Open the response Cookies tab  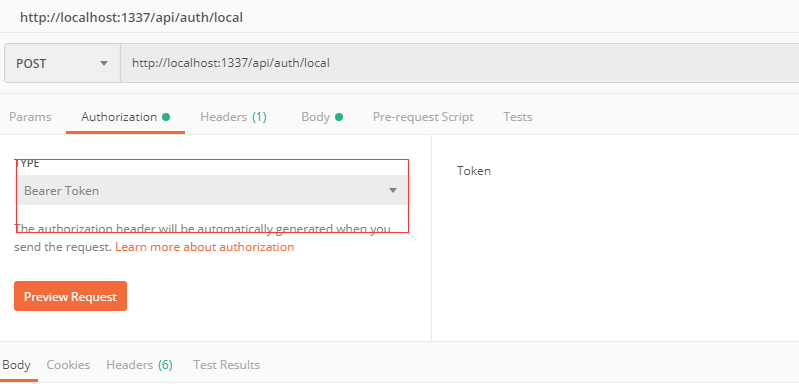point(68,365)
